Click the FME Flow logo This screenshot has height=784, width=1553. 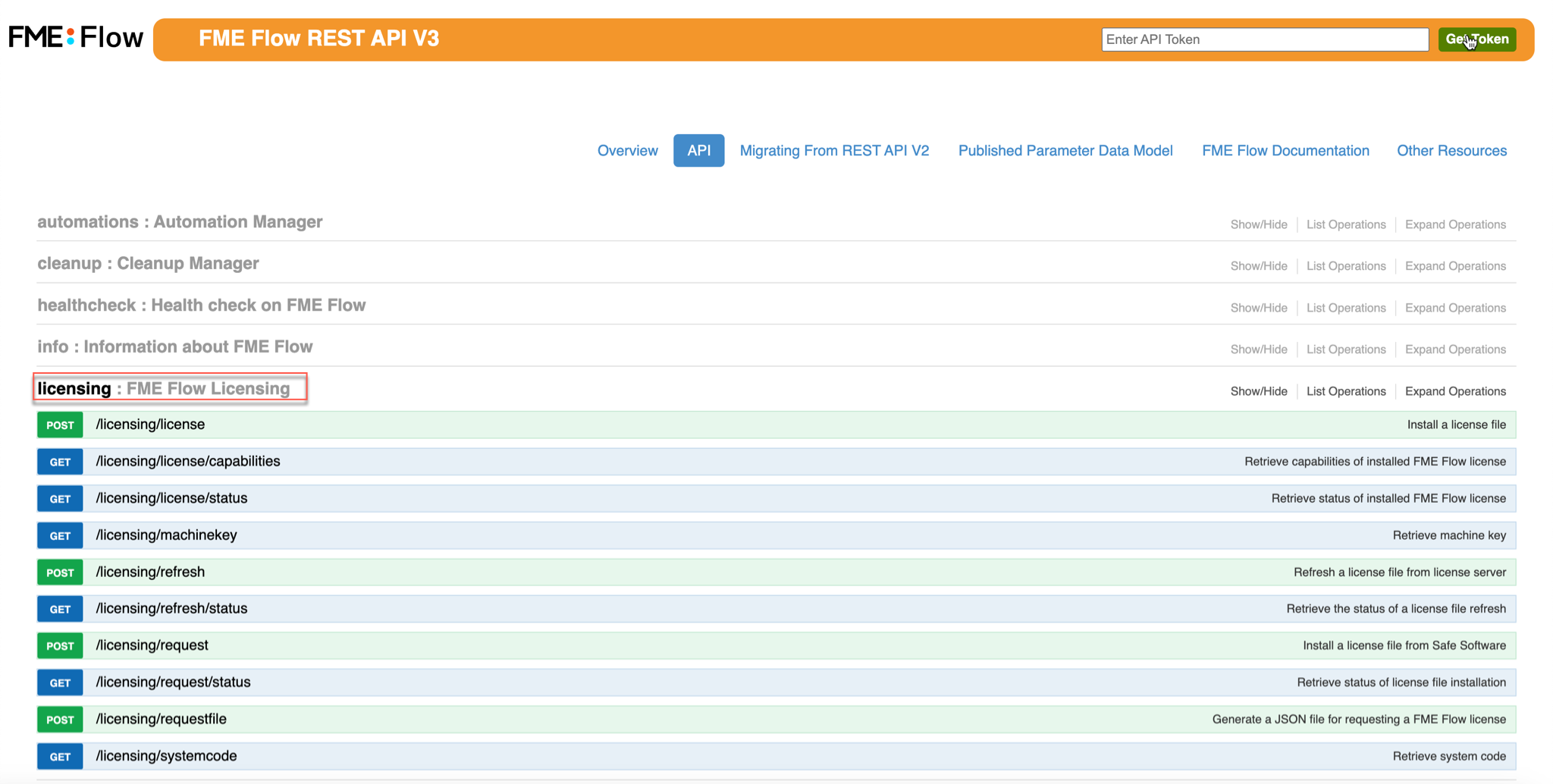(x=76, y=37)
